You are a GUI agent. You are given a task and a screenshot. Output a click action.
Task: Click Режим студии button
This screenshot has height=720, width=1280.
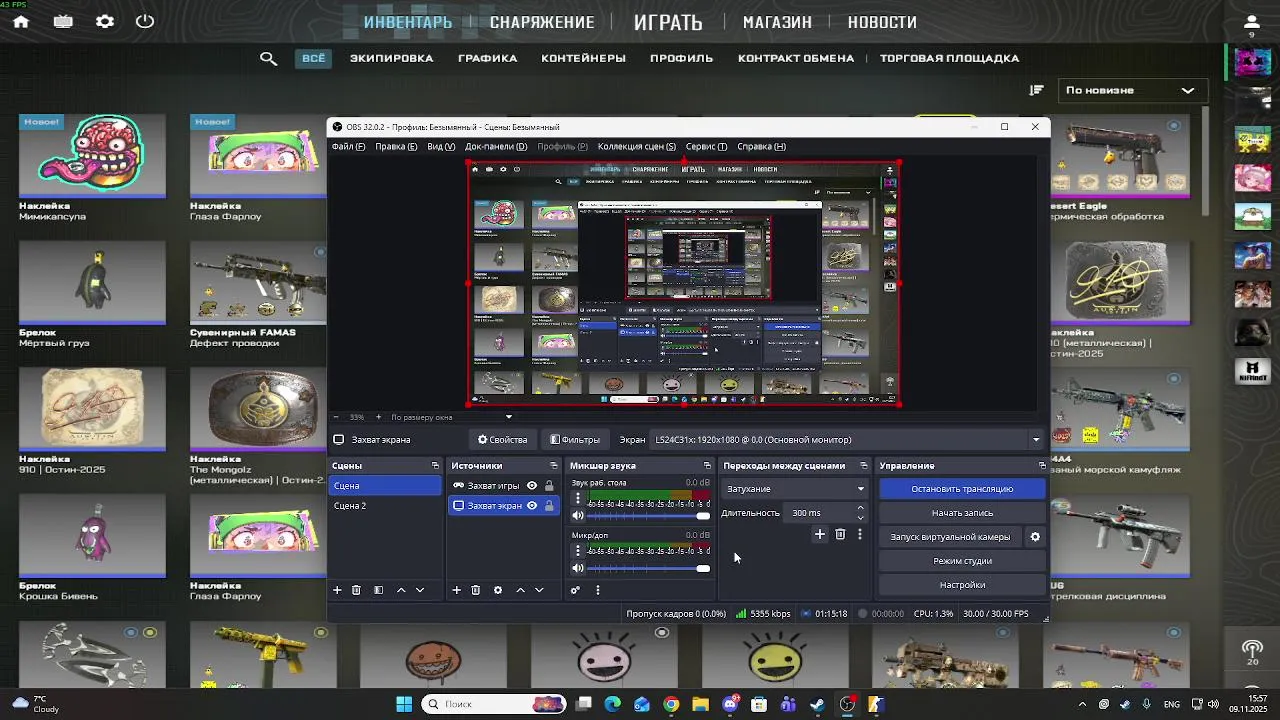tap(962, 561)
